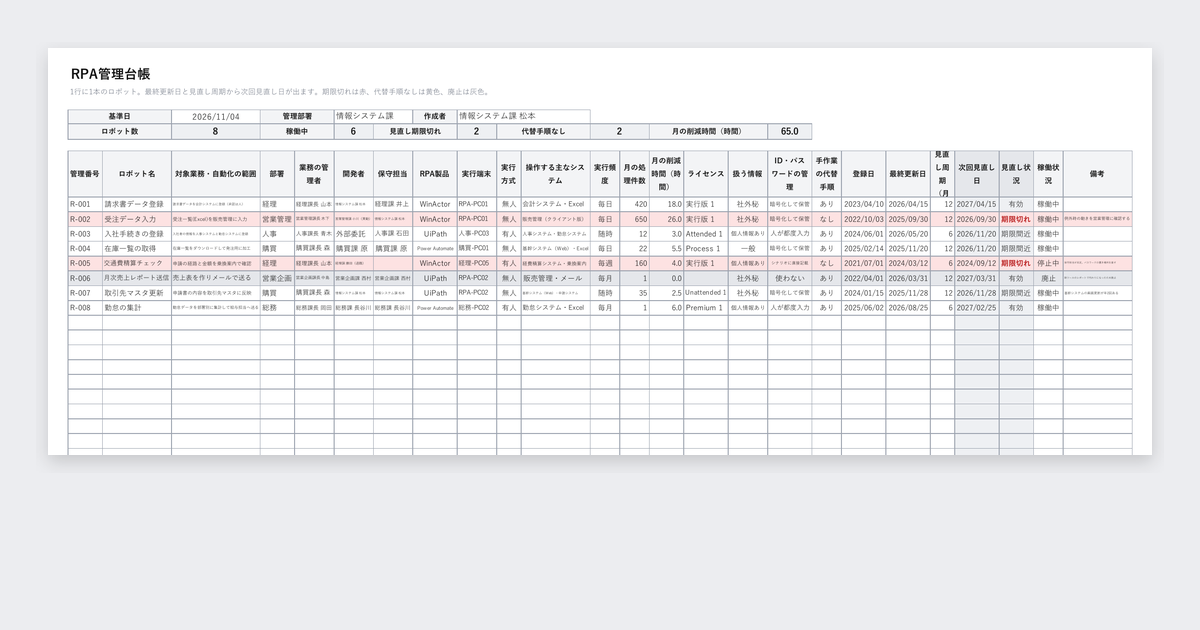Click the 廃止 status cell in row R-006
Viewport: 1200px width, 630px height.
pos(1048,278)
